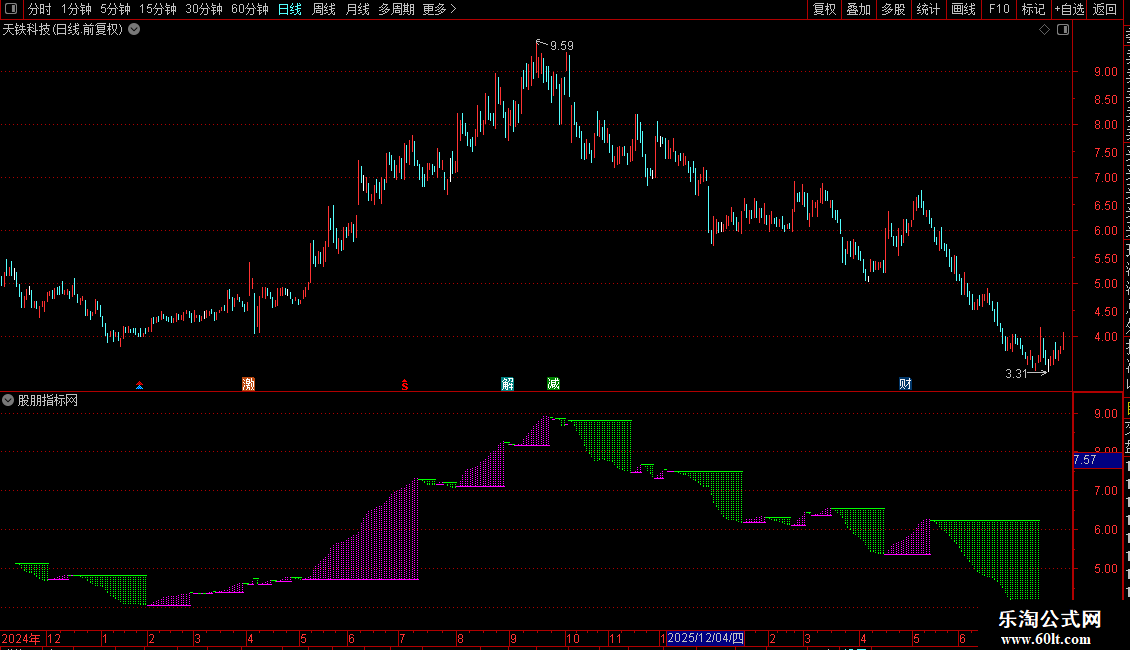
Task: Add stock with +自选 button
Action: (x=1069, y=9)
